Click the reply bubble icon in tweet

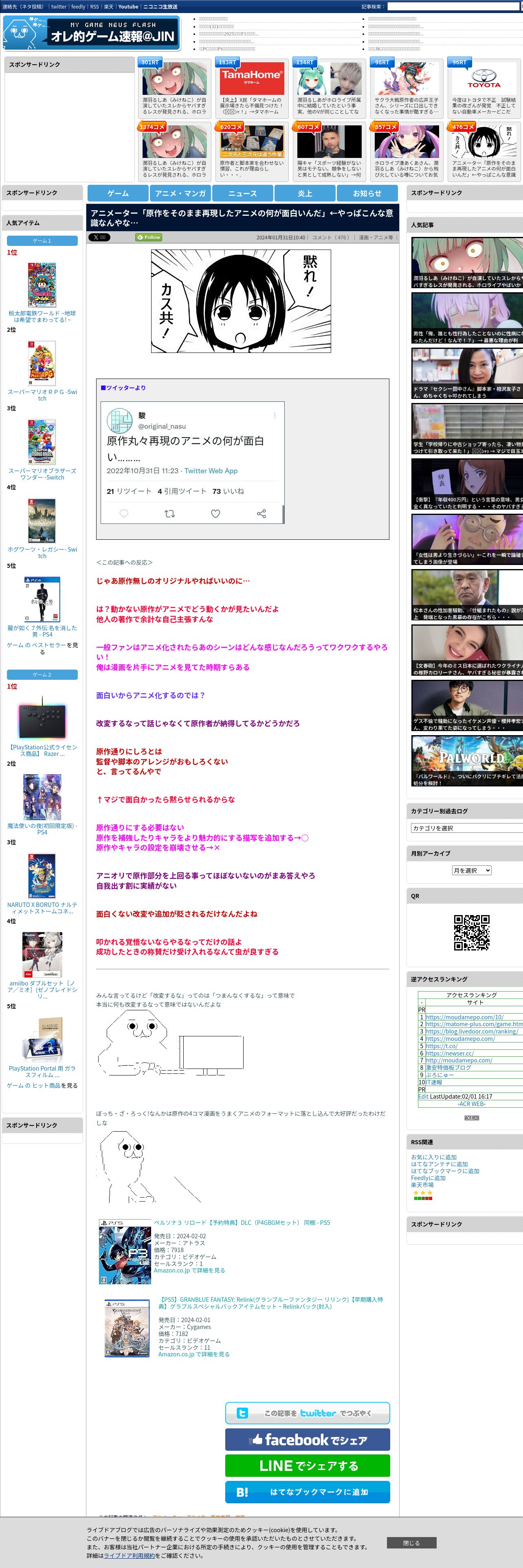123,514
